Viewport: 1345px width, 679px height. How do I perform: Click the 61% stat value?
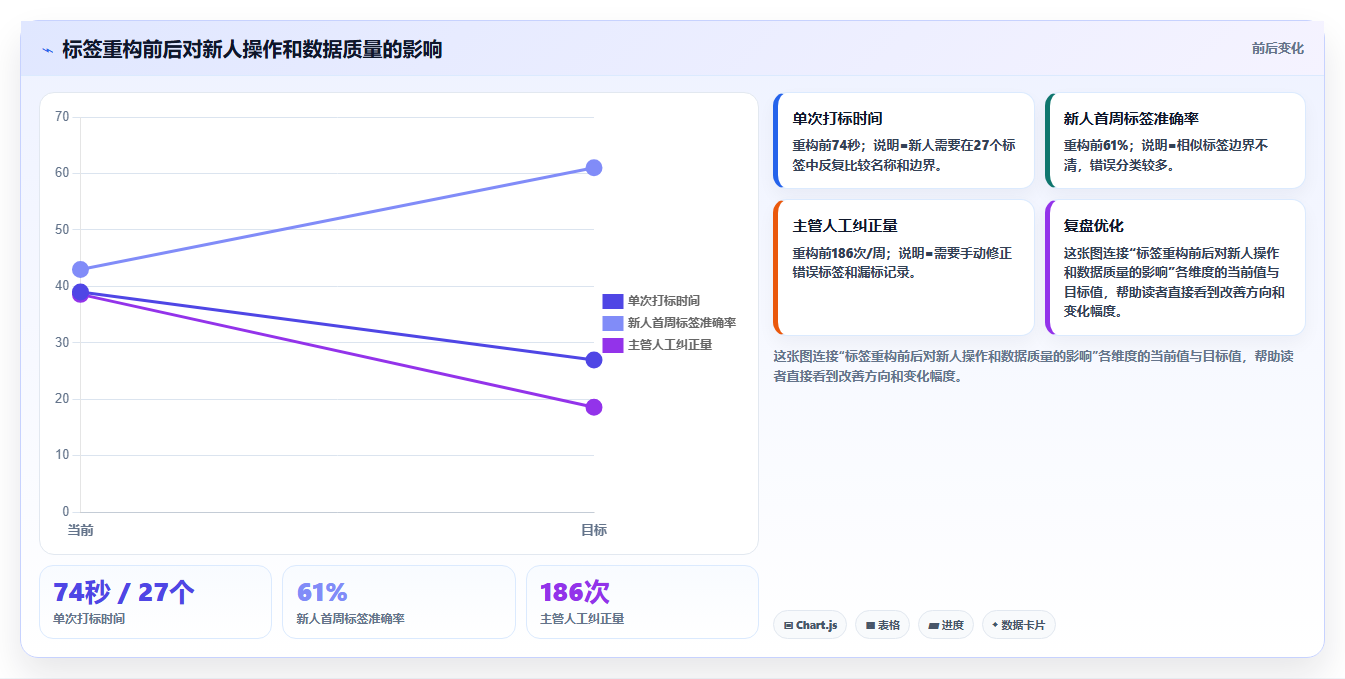(x=322, y=592)
